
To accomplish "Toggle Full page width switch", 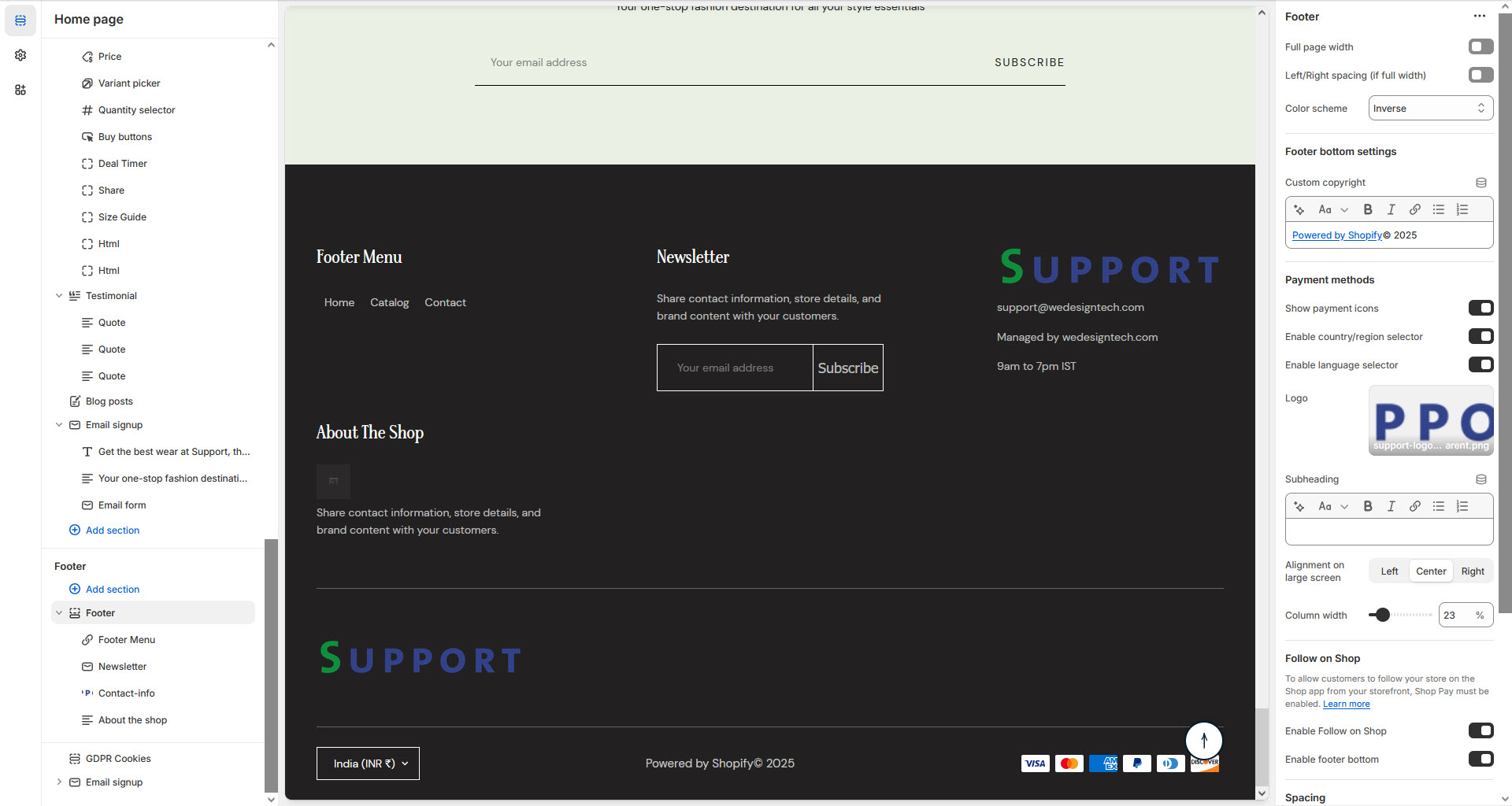I will [1480, 47].
